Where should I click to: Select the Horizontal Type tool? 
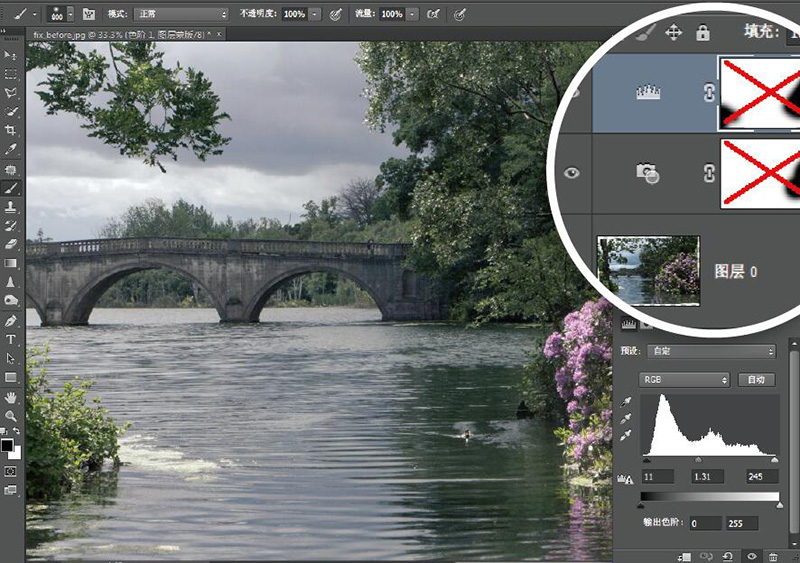click(10, 339)
